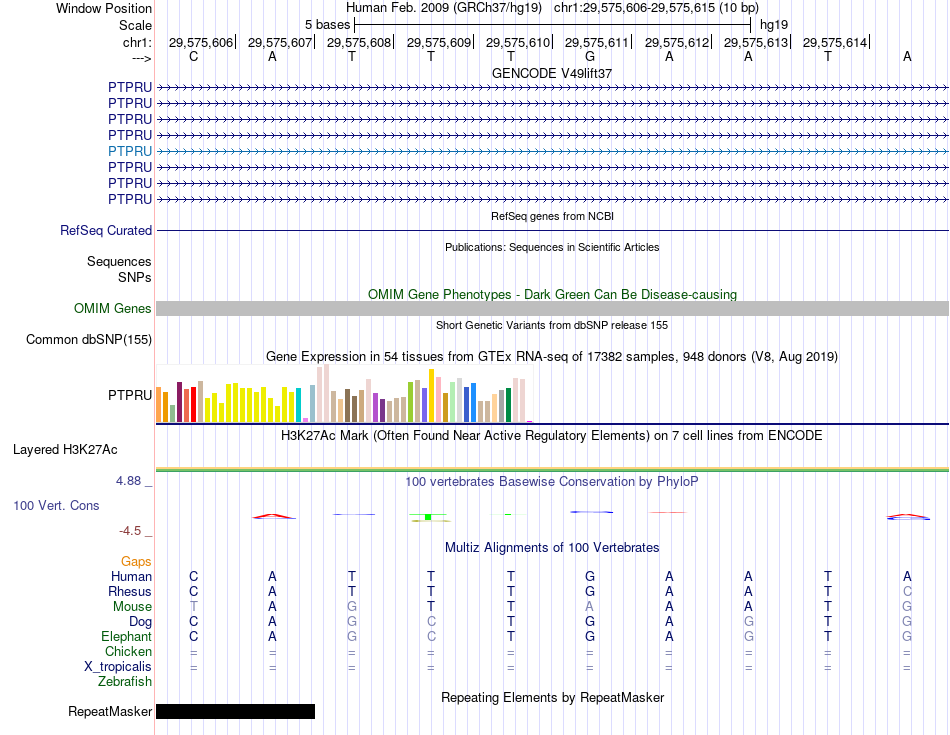Click the RefSeq Curated track label
Image resolution: width=950 pixels, height=735 pixels.
pos(106,230)
